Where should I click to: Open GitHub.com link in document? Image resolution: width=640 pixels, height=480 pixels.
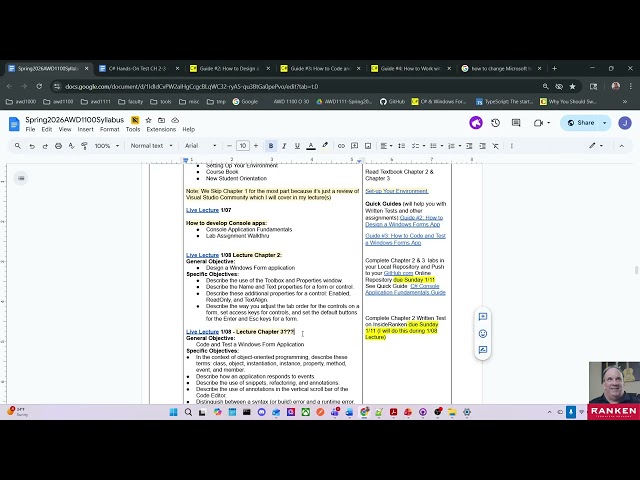pyautogui.click(x=398, y=273)
